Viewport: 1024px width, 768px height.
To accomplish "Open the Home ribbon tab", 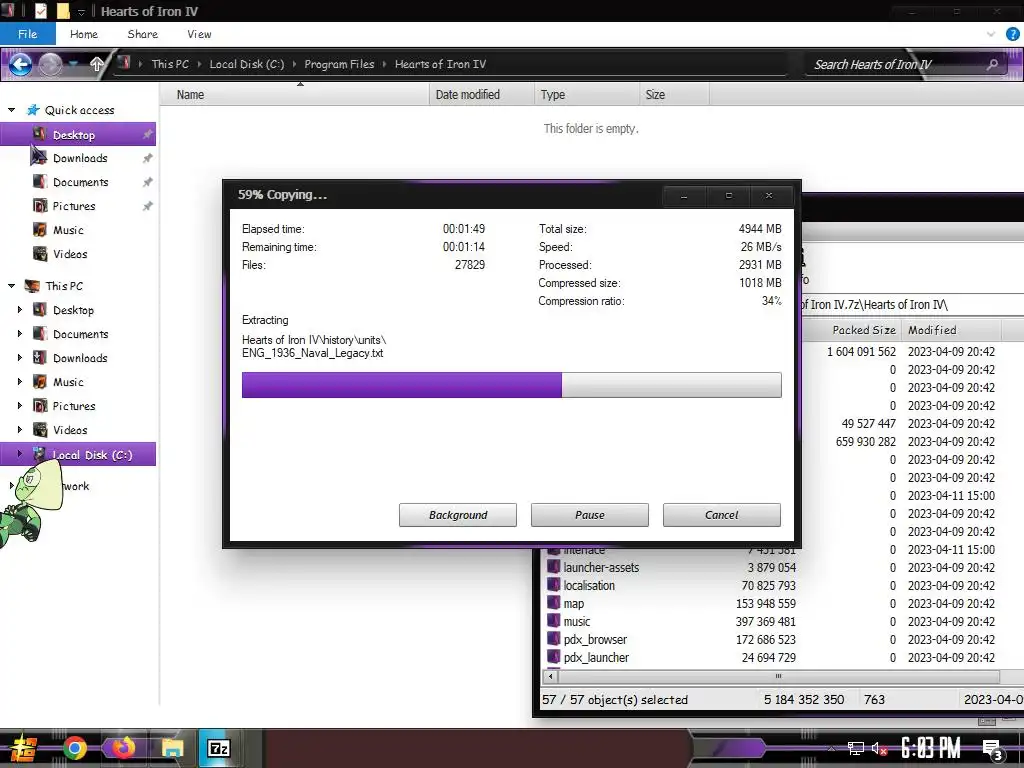I will [x=84, y=34].
